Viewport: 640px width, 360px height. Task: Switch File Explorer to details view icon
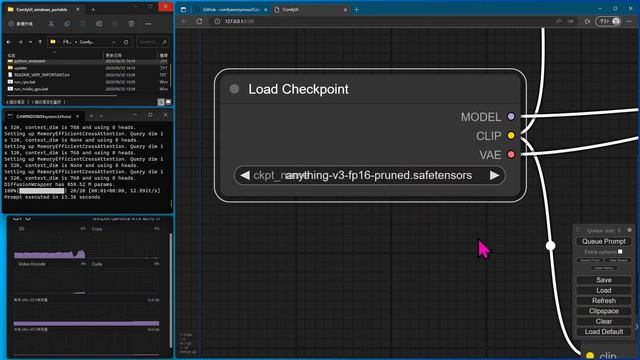tap(161, 102)
